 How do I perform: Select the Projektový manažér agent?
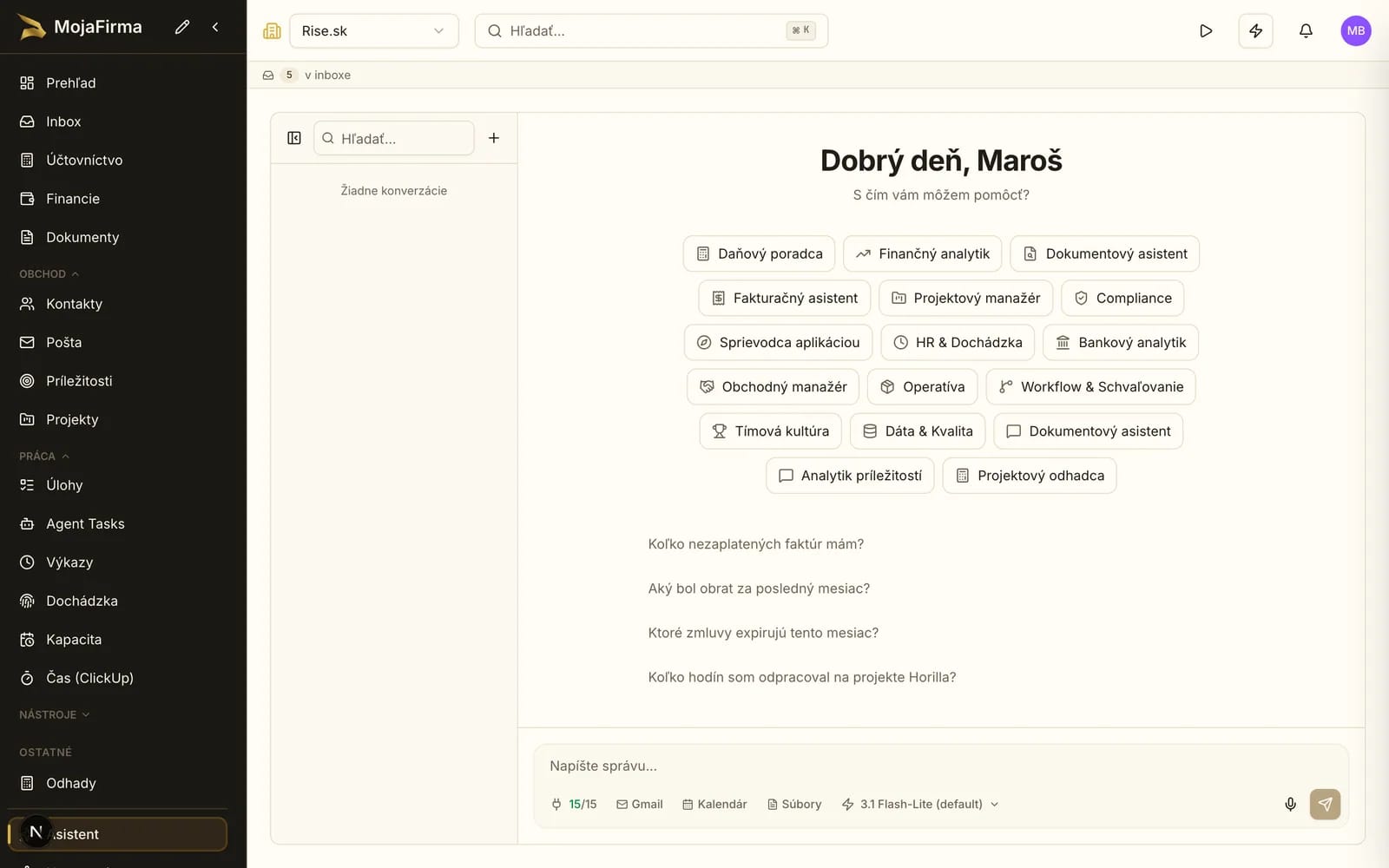click(x=965, y=298)
